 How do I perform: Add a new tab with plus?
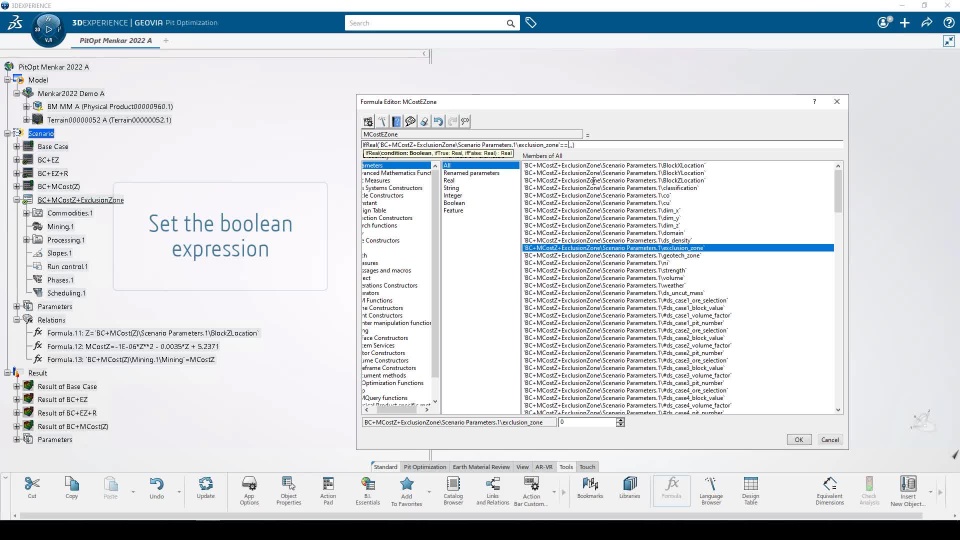click(x=166, y=40)
